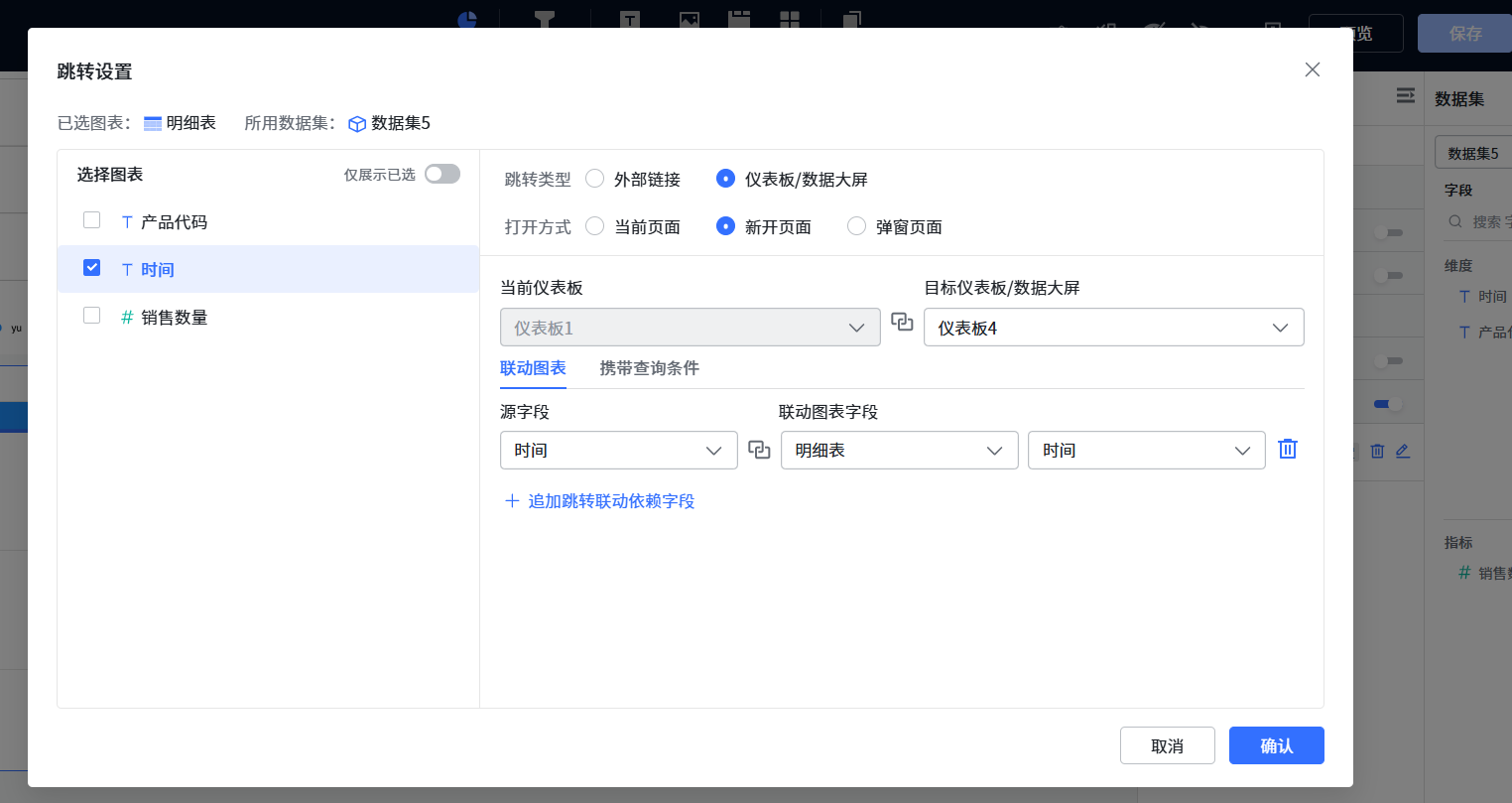Screen dimensions: 1512x803
Task: Expand the 源字段 dropdown
Action: coord(618,450)
